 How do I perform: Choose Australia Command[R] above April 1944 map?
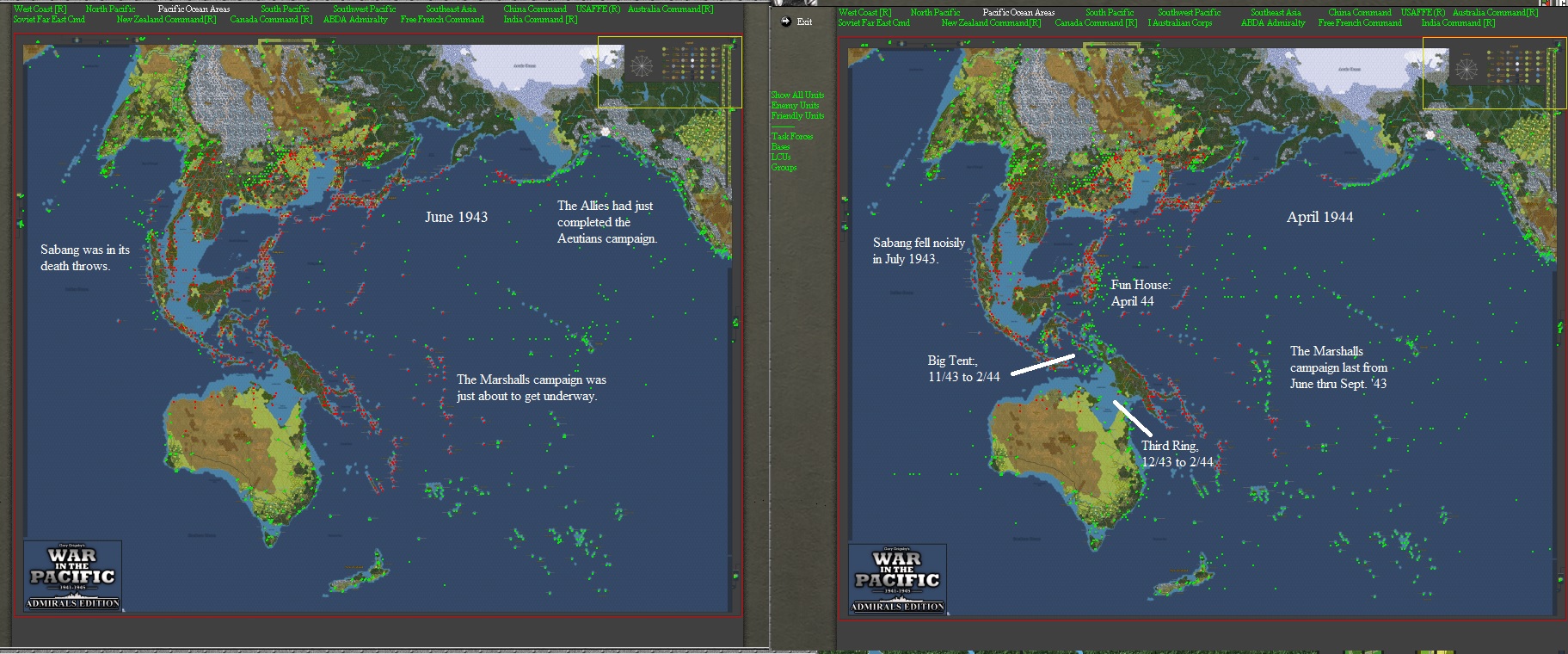click(1495, 13)
